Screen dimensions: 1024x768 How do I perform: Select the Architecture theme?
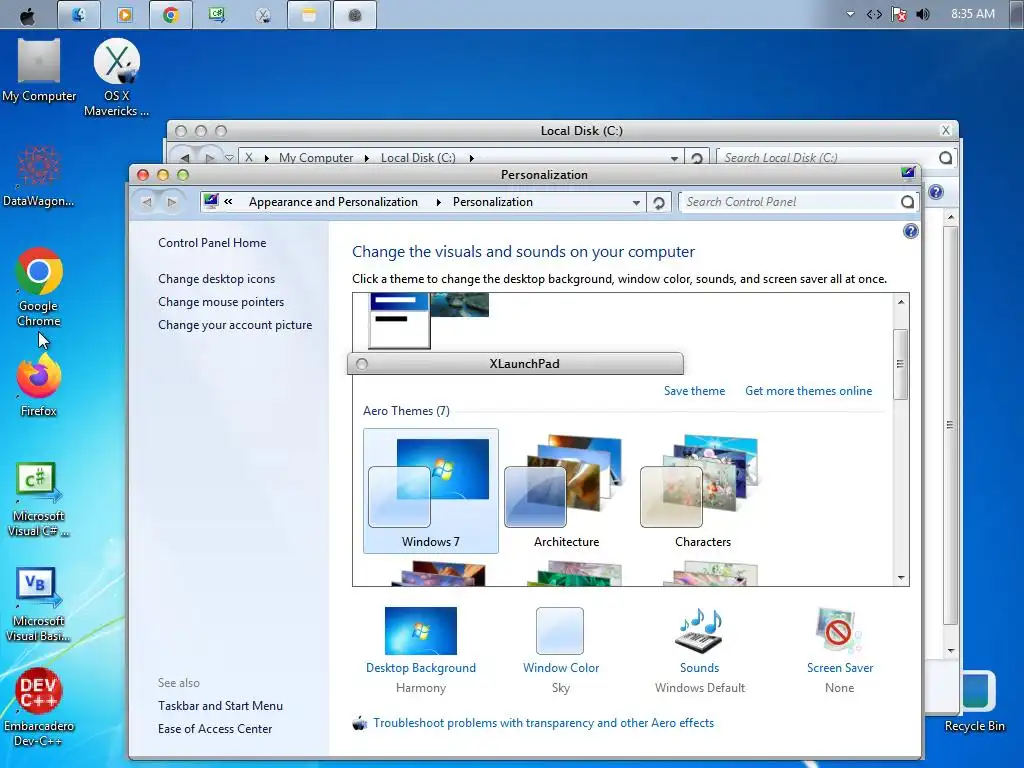[566, 491]
